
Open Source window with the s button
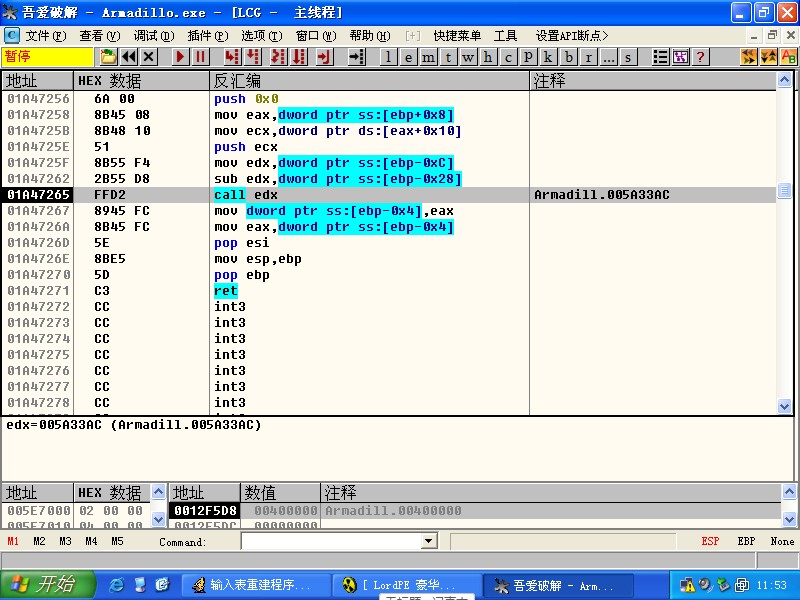(628, 57)
